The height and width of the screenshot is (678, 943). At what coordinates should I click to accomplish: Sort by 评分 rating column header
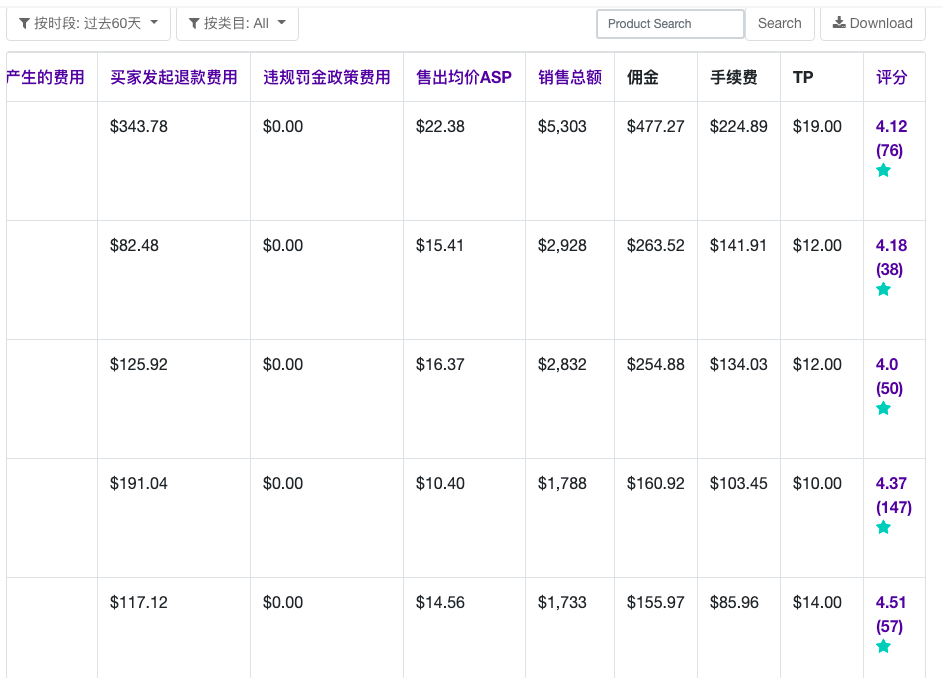point(891,77)
